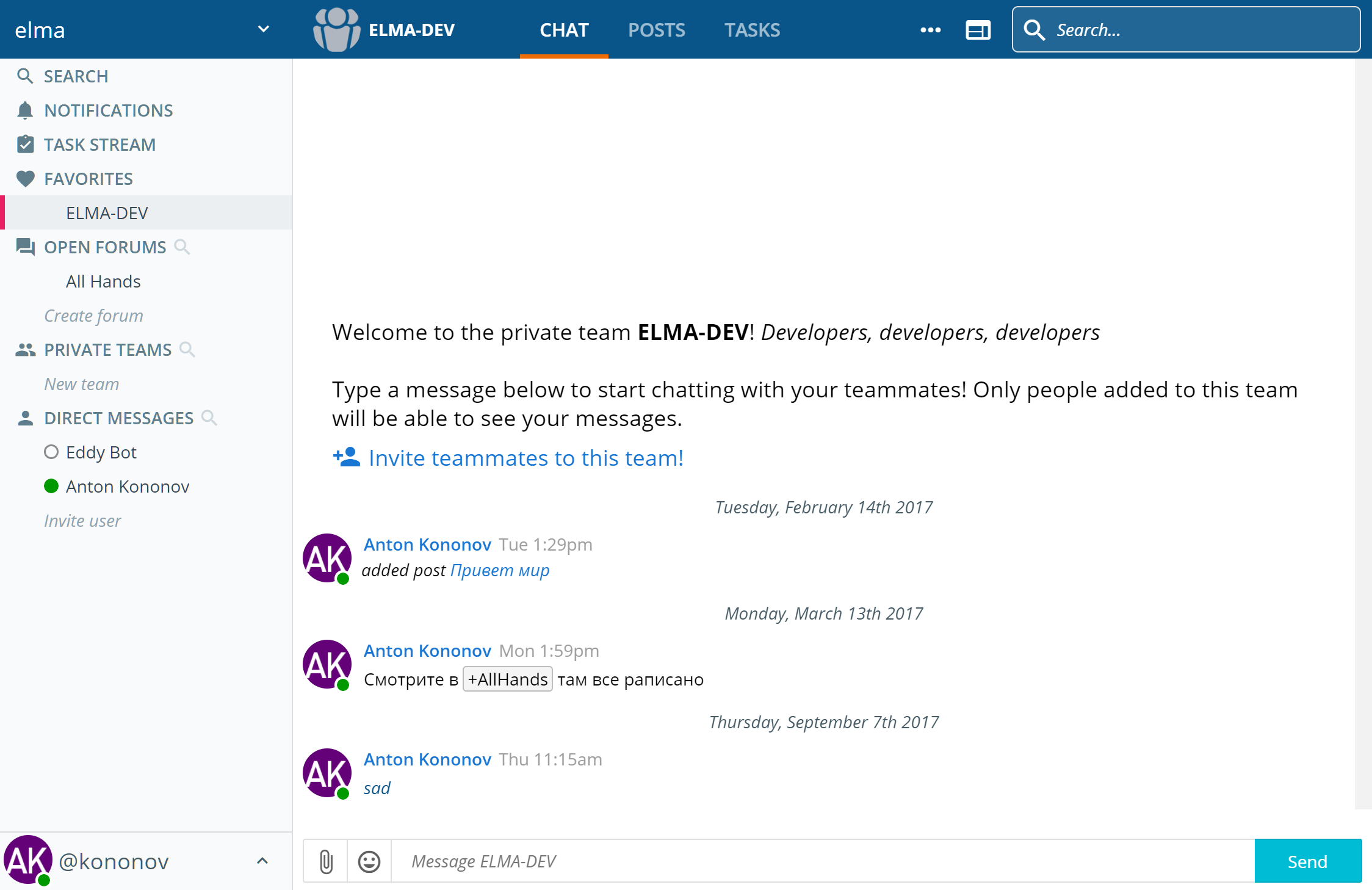Click the Open Forums search magnifier
This screenshot has width=1372, height=890.
point(182,247)
